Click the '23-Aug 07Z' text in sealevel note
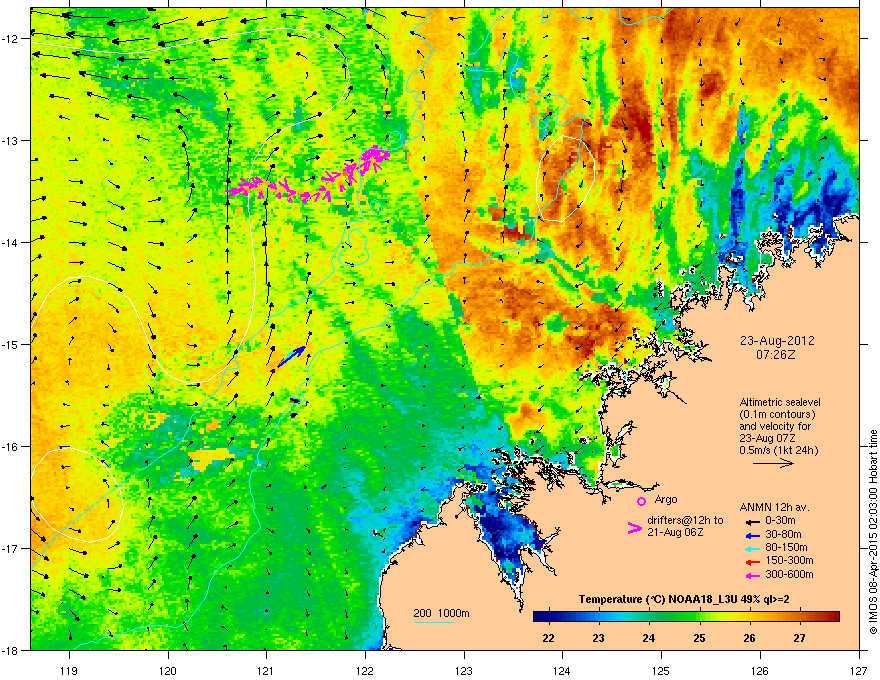Image resolution: width=880 pixels, height=680 pixels. pos(766,438)
